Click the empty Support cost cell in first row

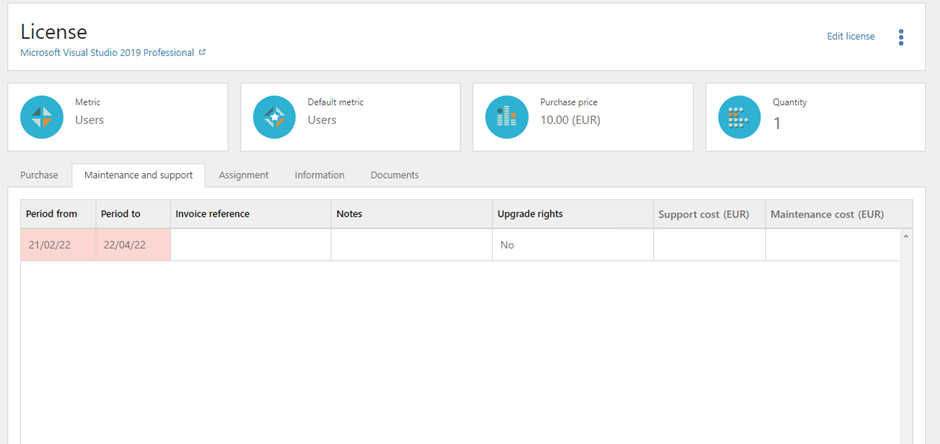click(x=710, y=244)
